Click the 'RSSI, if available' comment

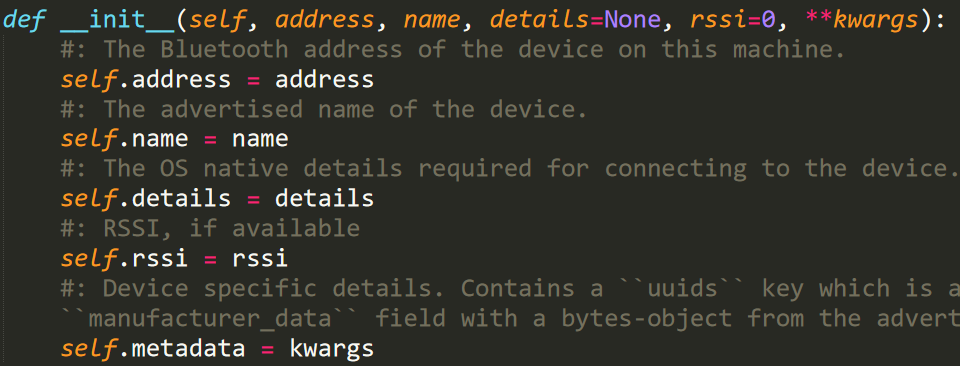click(210, 228)
